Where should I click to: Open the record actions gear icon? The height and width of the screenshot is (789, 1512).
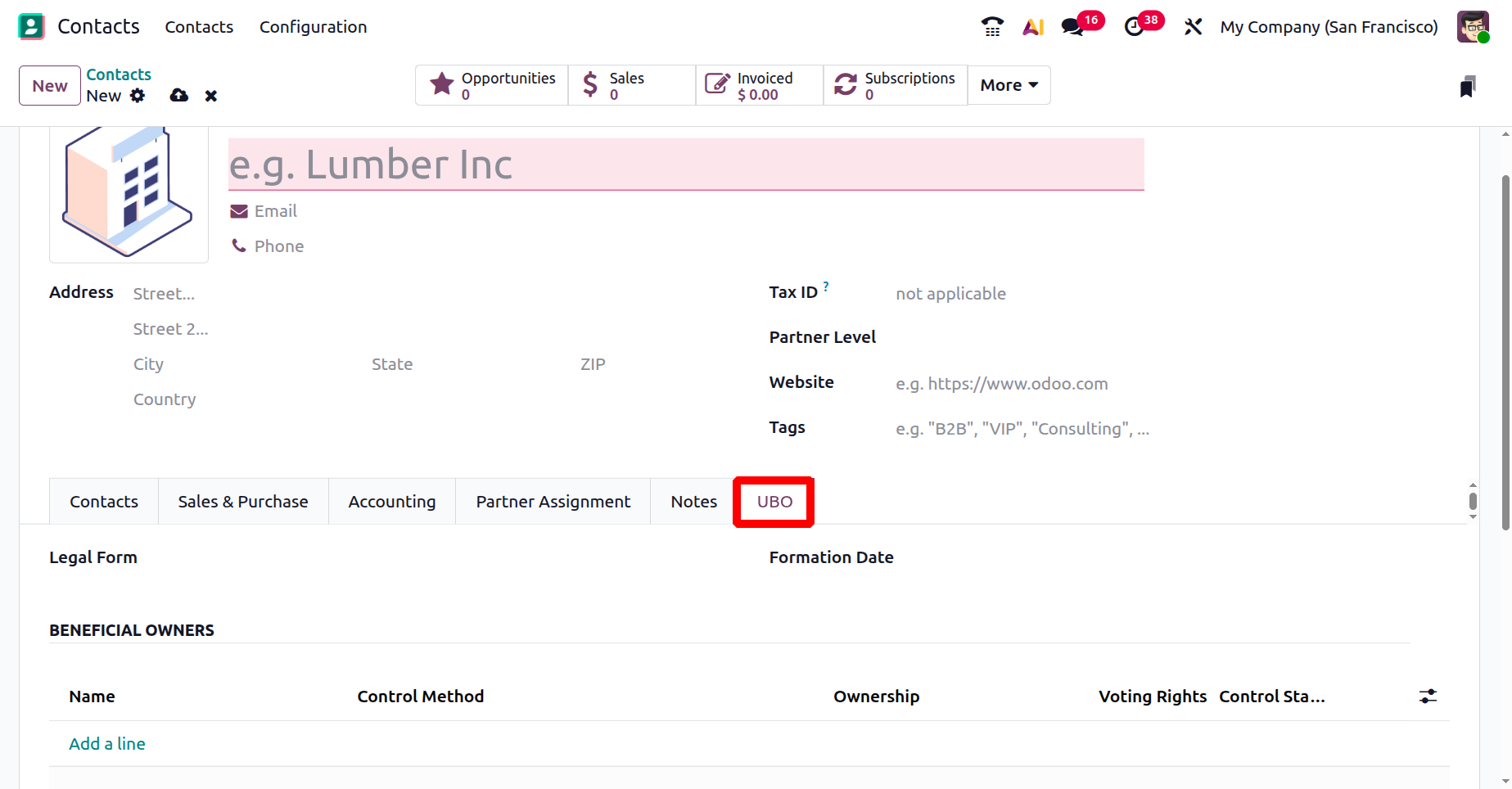click(138, 96)
